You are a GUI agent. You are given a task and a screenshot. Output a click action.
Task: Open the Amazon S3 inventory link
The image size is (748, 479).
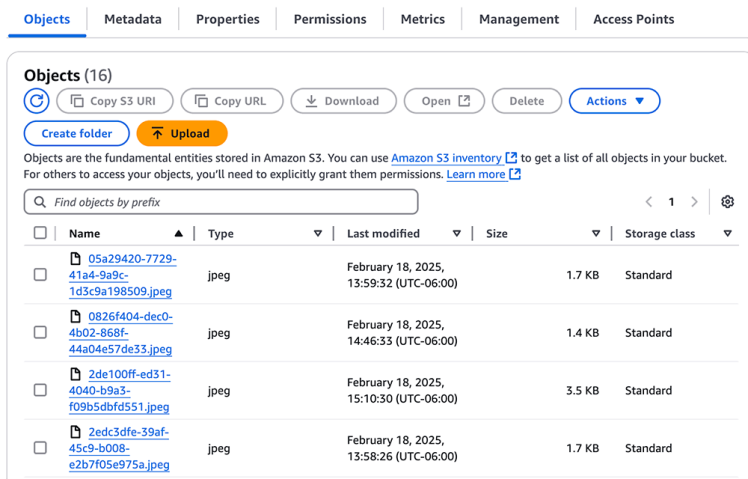[x=446, y=158]
